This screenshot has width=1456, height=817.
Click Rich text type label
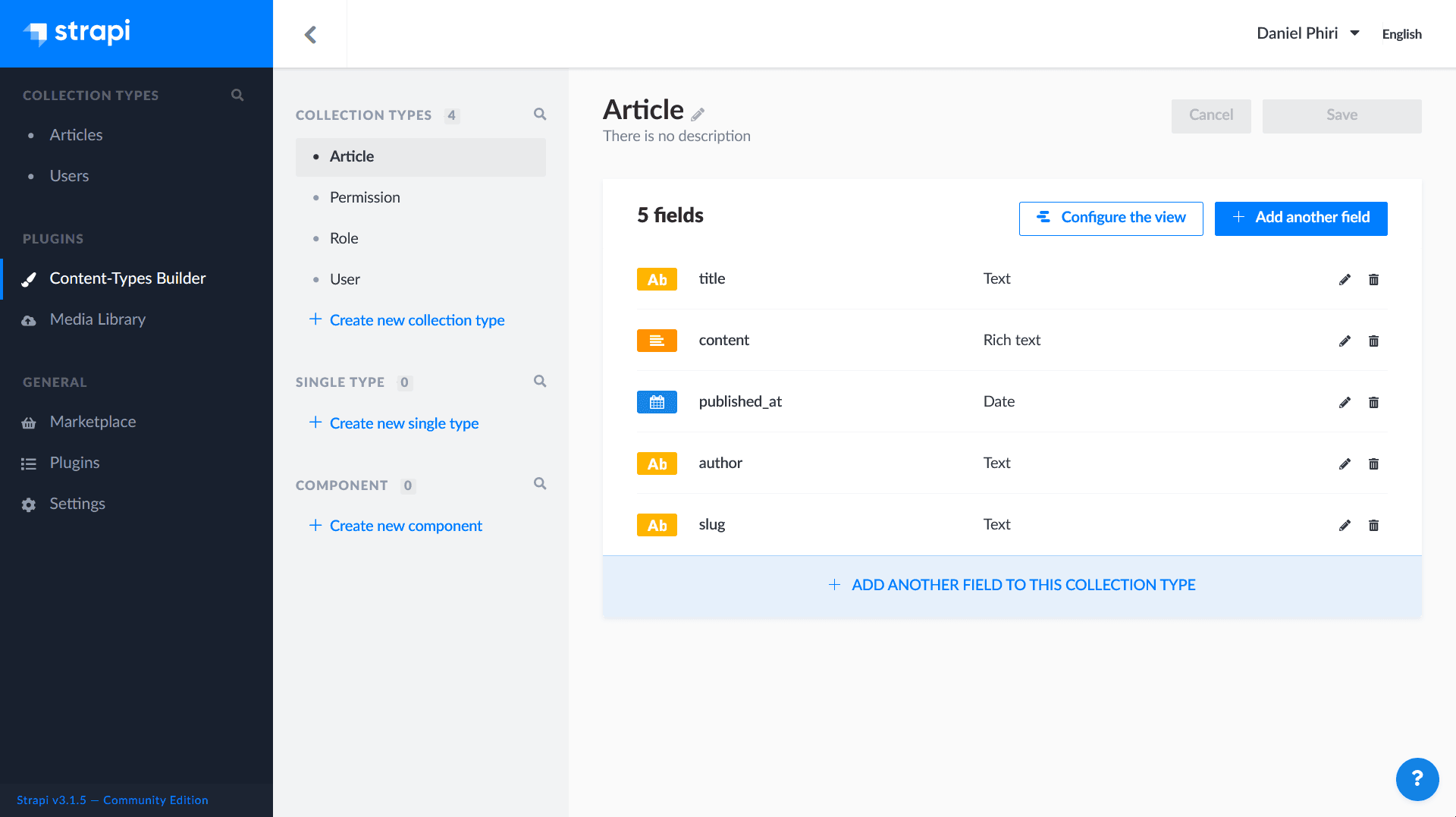tap(1012, 340)
